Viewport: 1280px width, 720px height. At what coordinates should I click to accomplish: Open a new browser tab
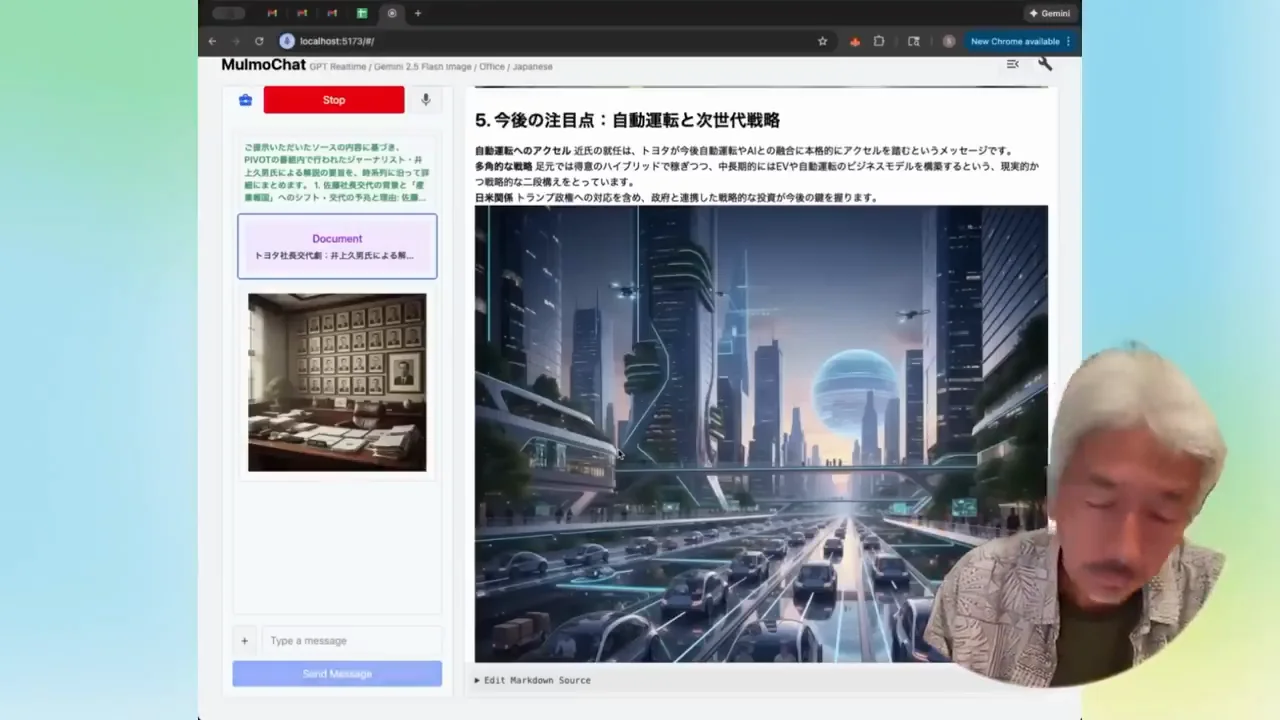coord(417,13)
